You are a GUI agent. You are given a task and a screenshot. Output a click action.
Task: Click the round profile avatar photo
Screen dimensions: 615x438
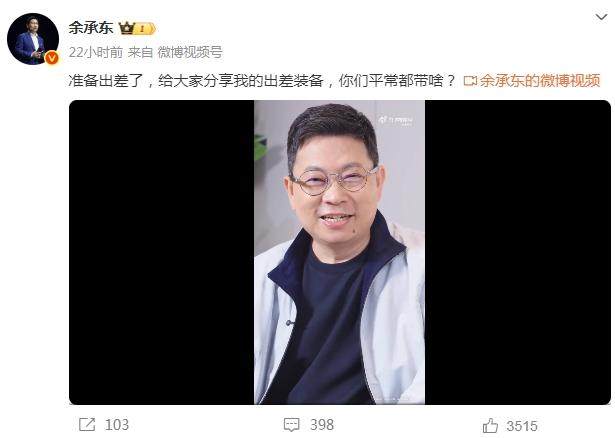33,38
